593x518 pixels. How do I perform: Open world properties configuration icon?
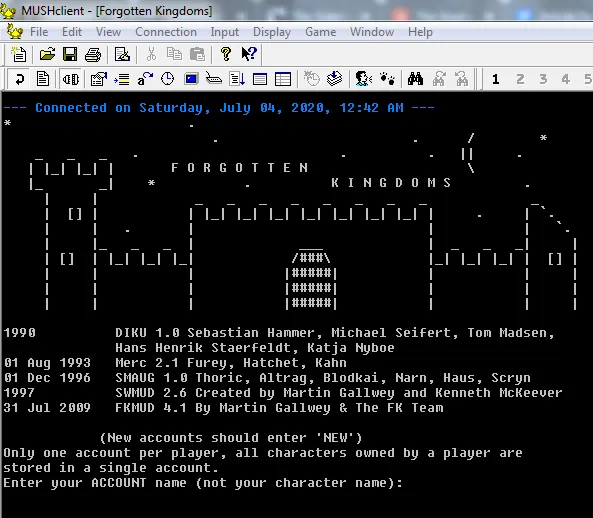coord(99,79)
